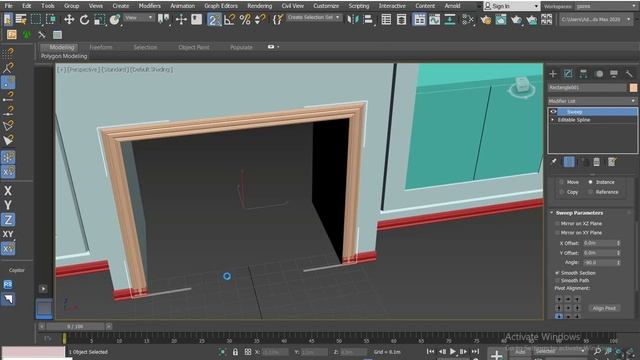Switch to the Object Paint ribbon tab
Screen dimensions: 640x360
point(193,47)
